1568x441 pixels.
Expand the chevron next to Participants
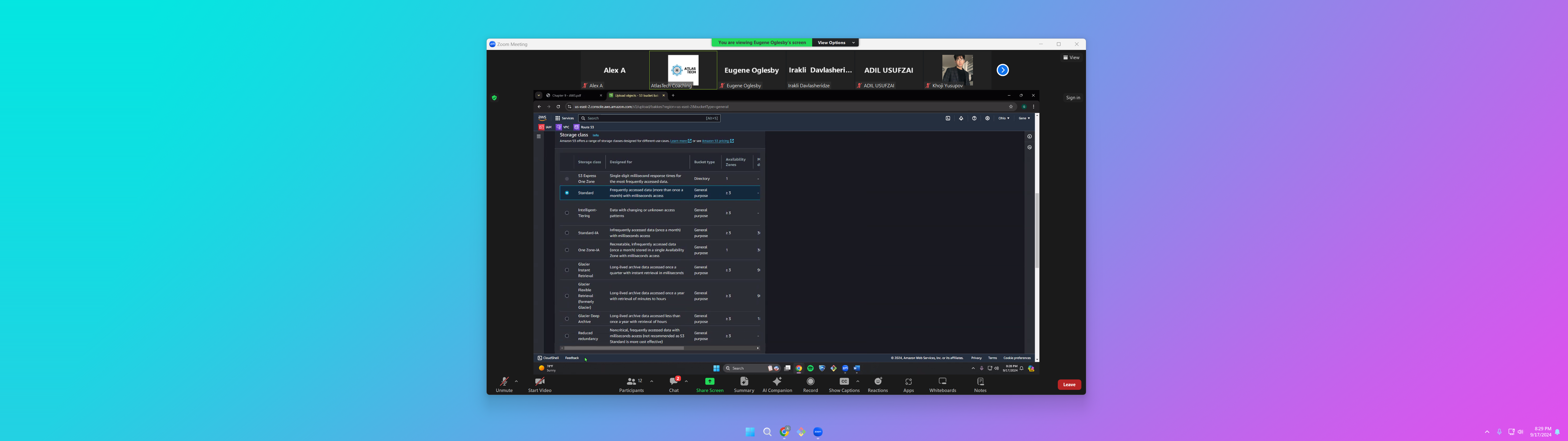pyautogui.click(x=651, y=381)
